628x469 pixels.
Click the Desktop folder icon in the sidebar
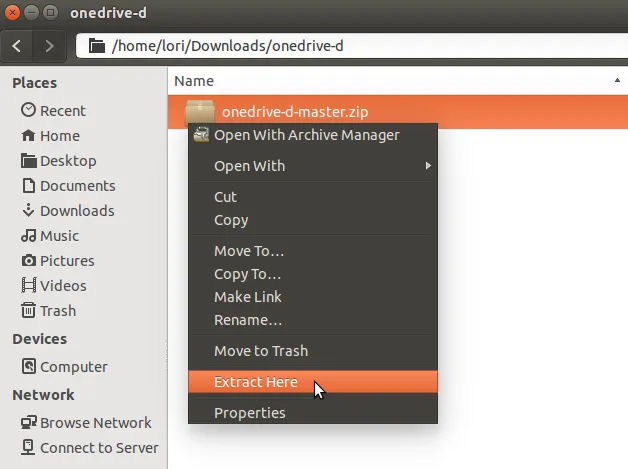pyautogui.click(x=28, y=161)
